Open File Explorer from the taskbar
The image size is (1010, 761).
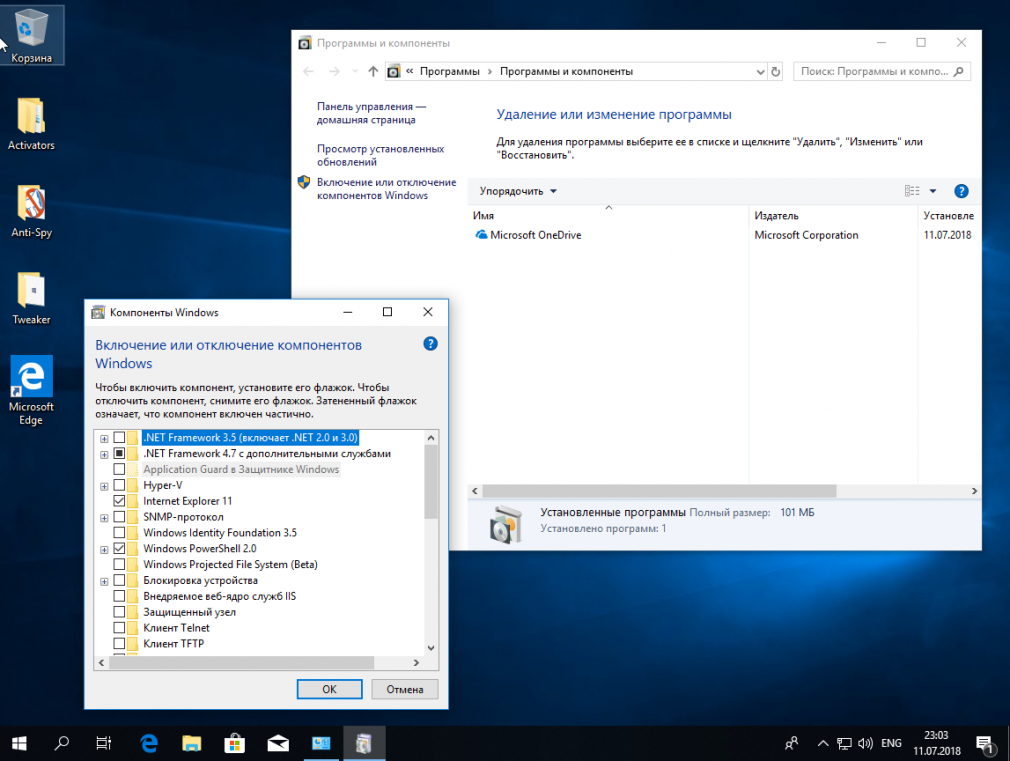point(191,744)
